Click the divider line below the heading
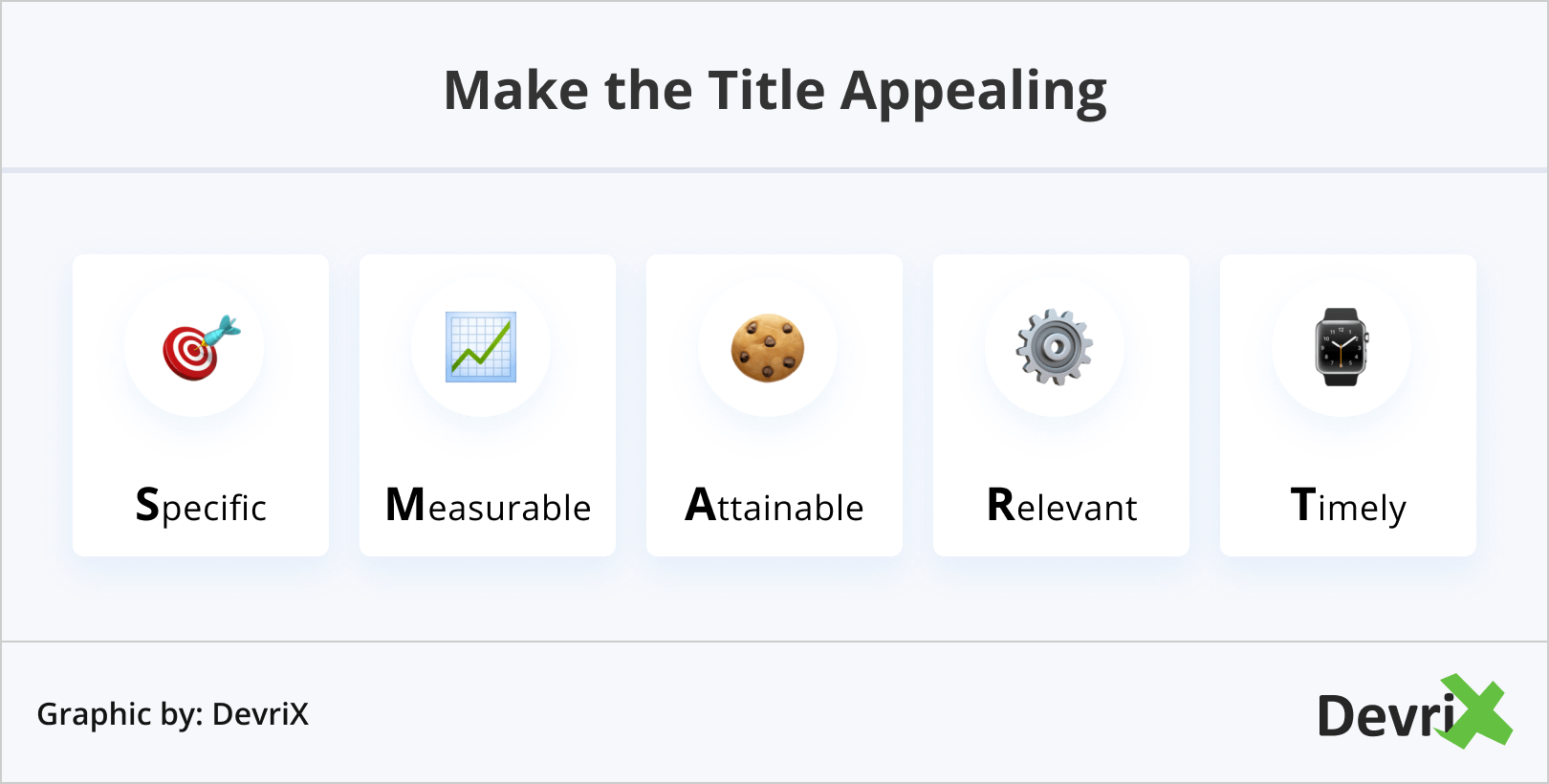1549x784 pixels. click(774, 170)
